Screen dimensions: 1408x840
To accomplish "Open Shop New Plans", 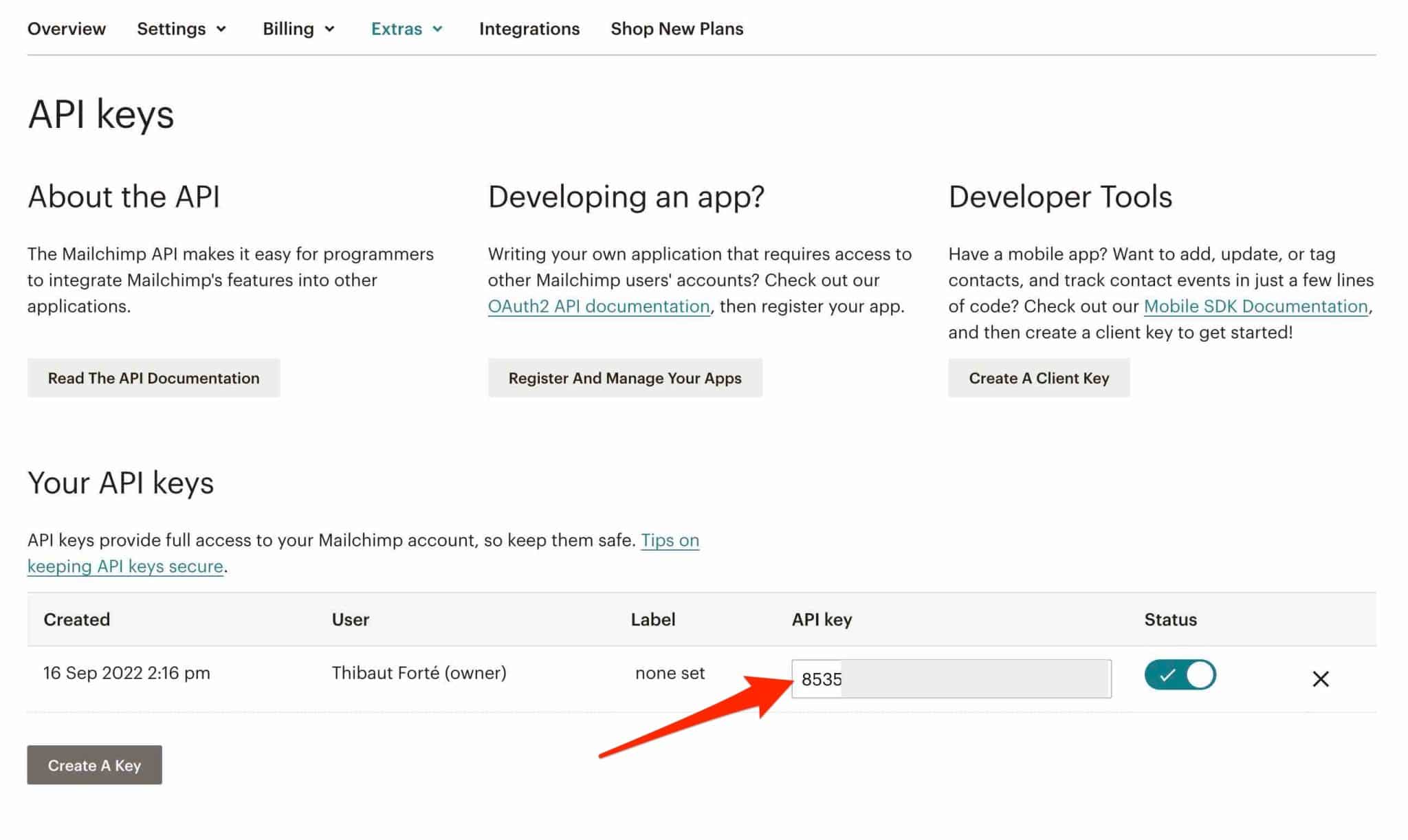I will [x=677, y=29].
